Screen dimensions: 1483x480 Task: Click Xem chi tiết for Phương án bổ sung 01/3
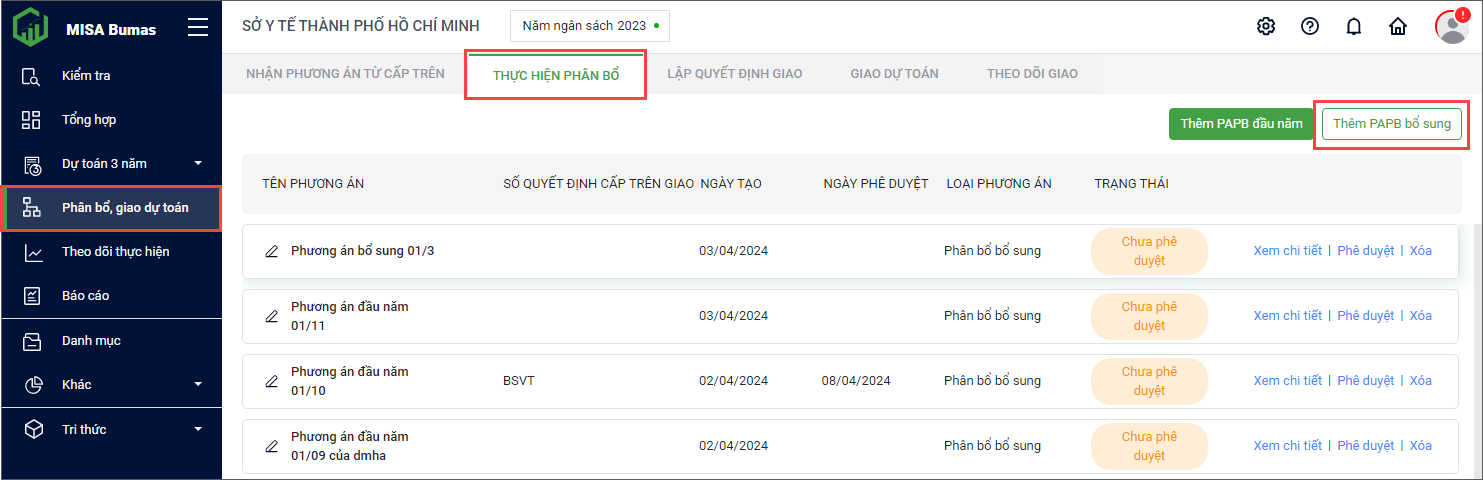[x=1287, y=251]
